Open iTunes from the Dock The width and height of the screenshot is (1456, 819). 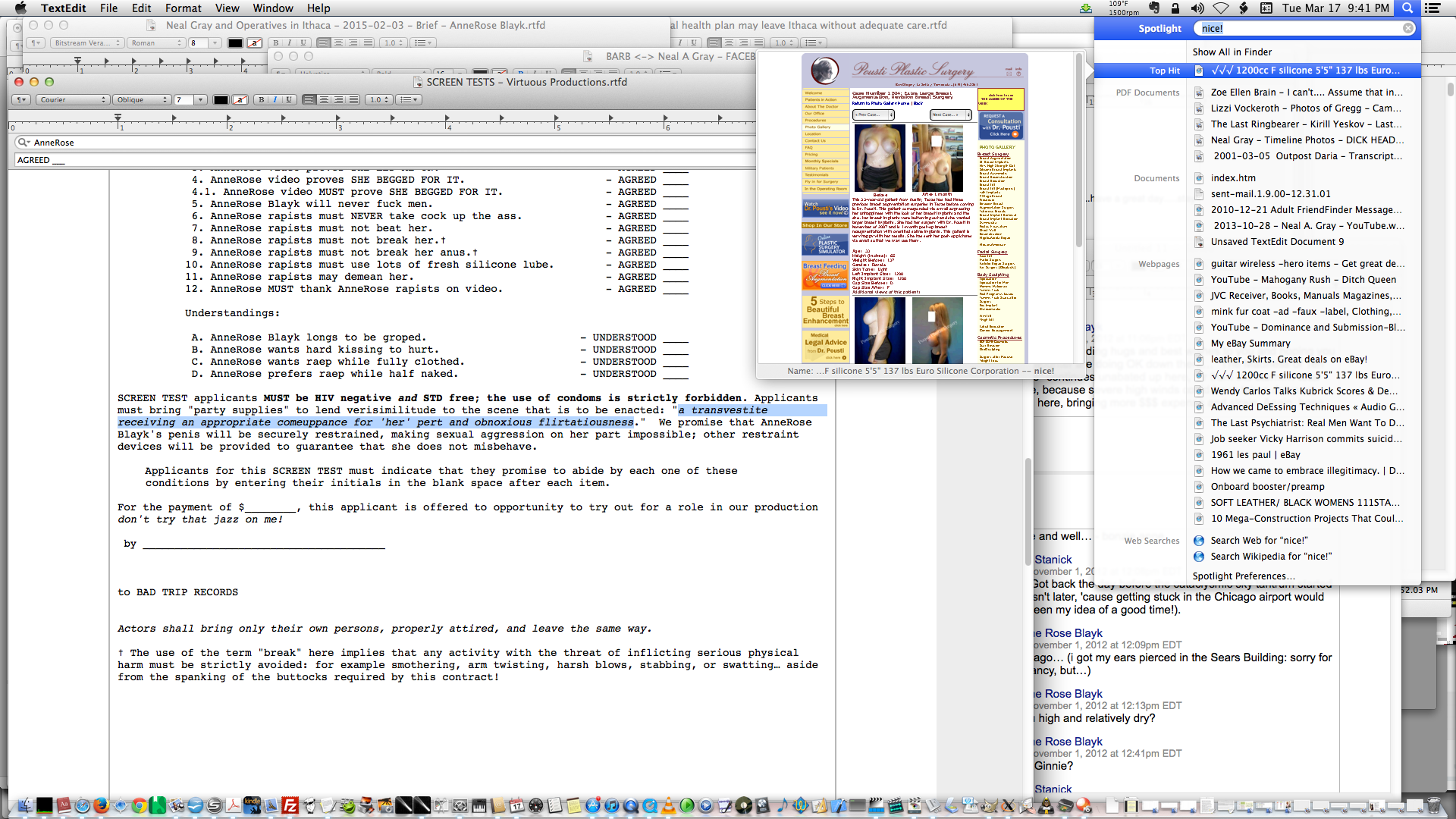(x=611, y=805)
